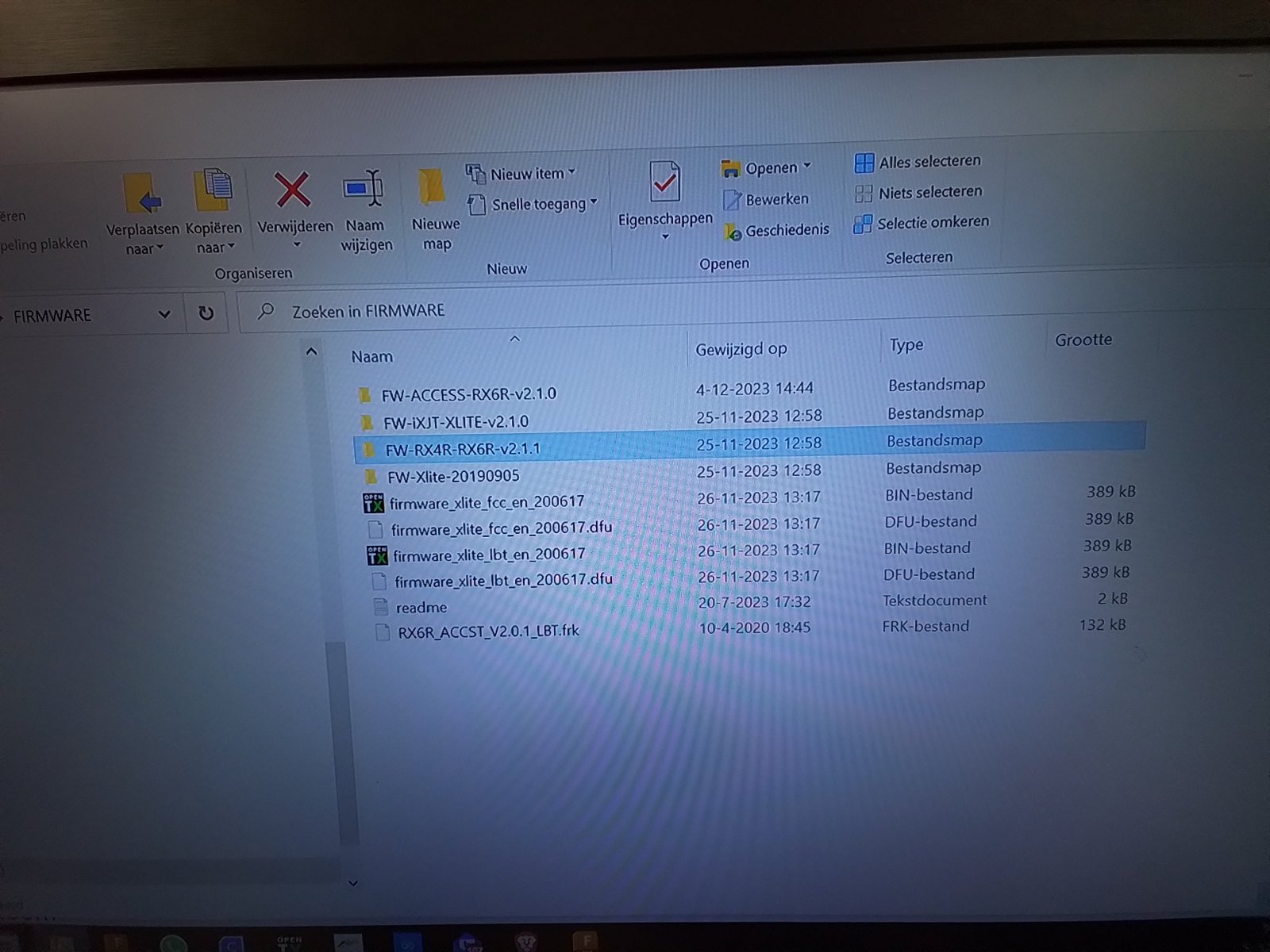Click the scroll down arrow of file list
This screenshot has height=952, width=1270.
(353, 882)
